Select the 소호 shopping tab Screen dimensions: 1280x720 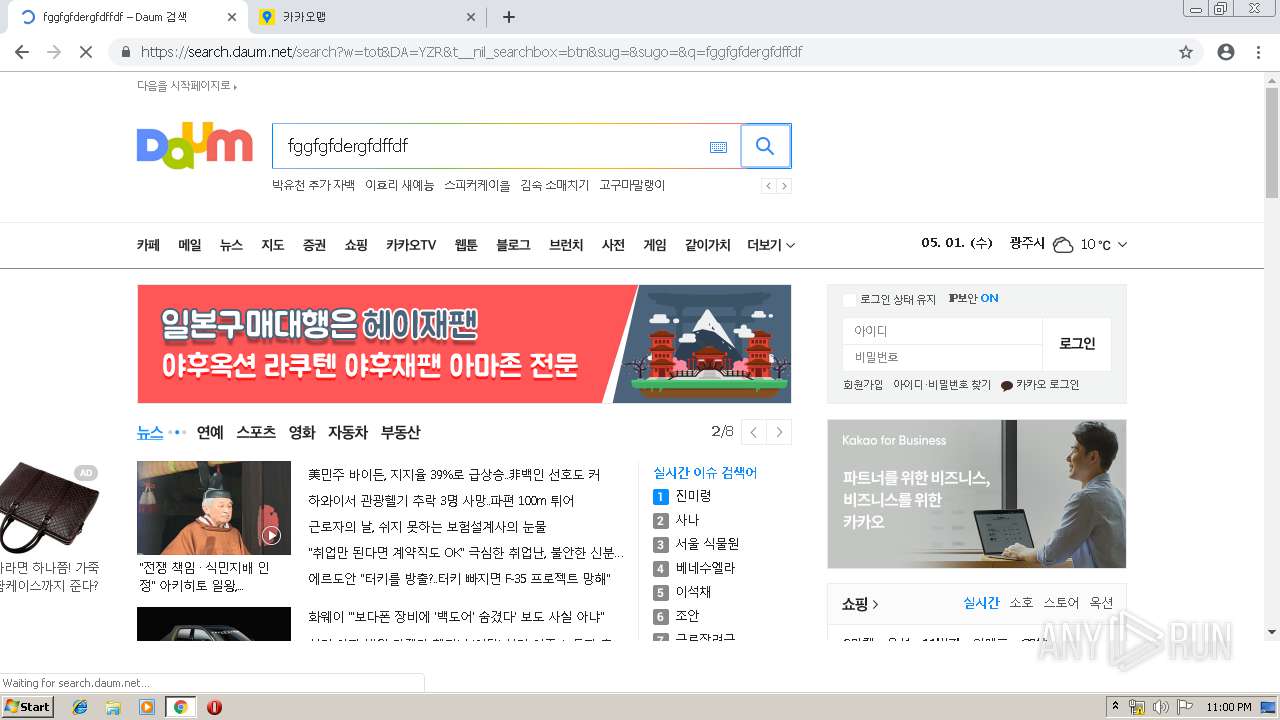1021,603
